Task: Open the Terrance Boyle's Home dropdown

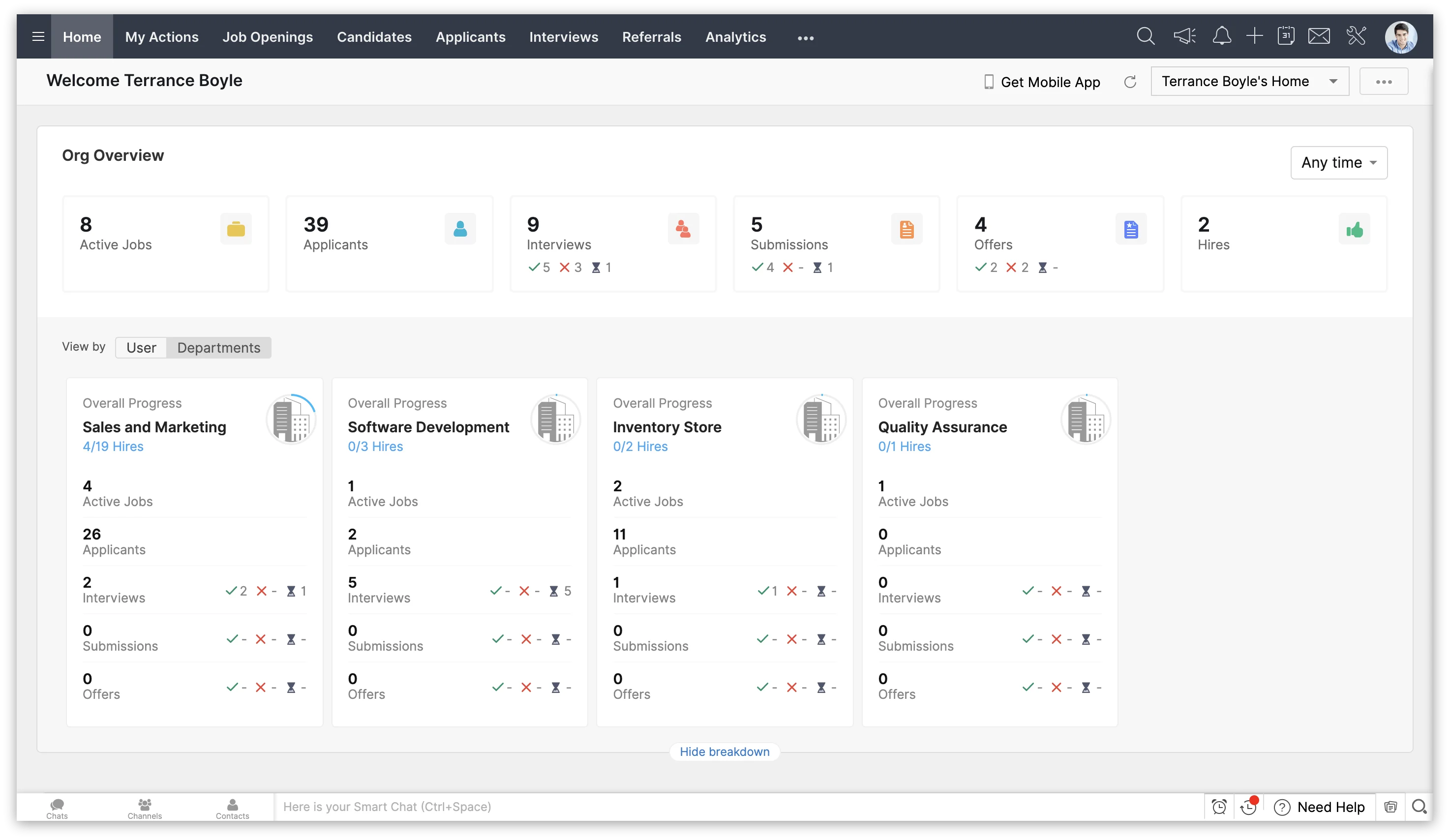Action: (x=1250, y=81)
